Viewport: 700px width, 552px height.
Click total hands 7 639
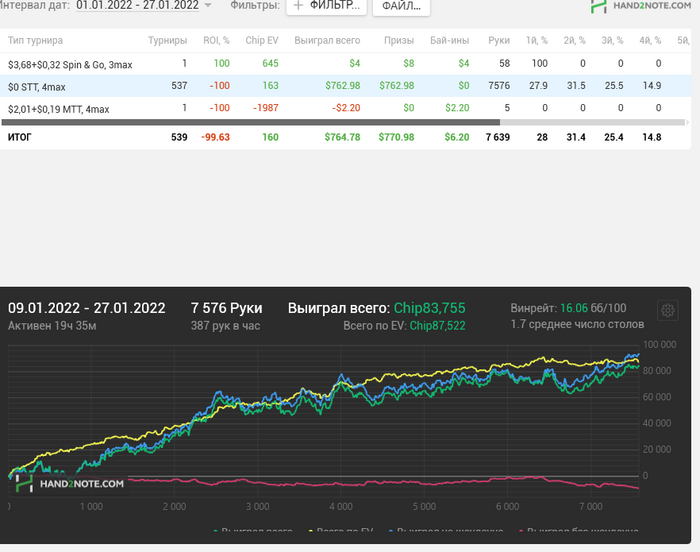(x=498, y=137)
